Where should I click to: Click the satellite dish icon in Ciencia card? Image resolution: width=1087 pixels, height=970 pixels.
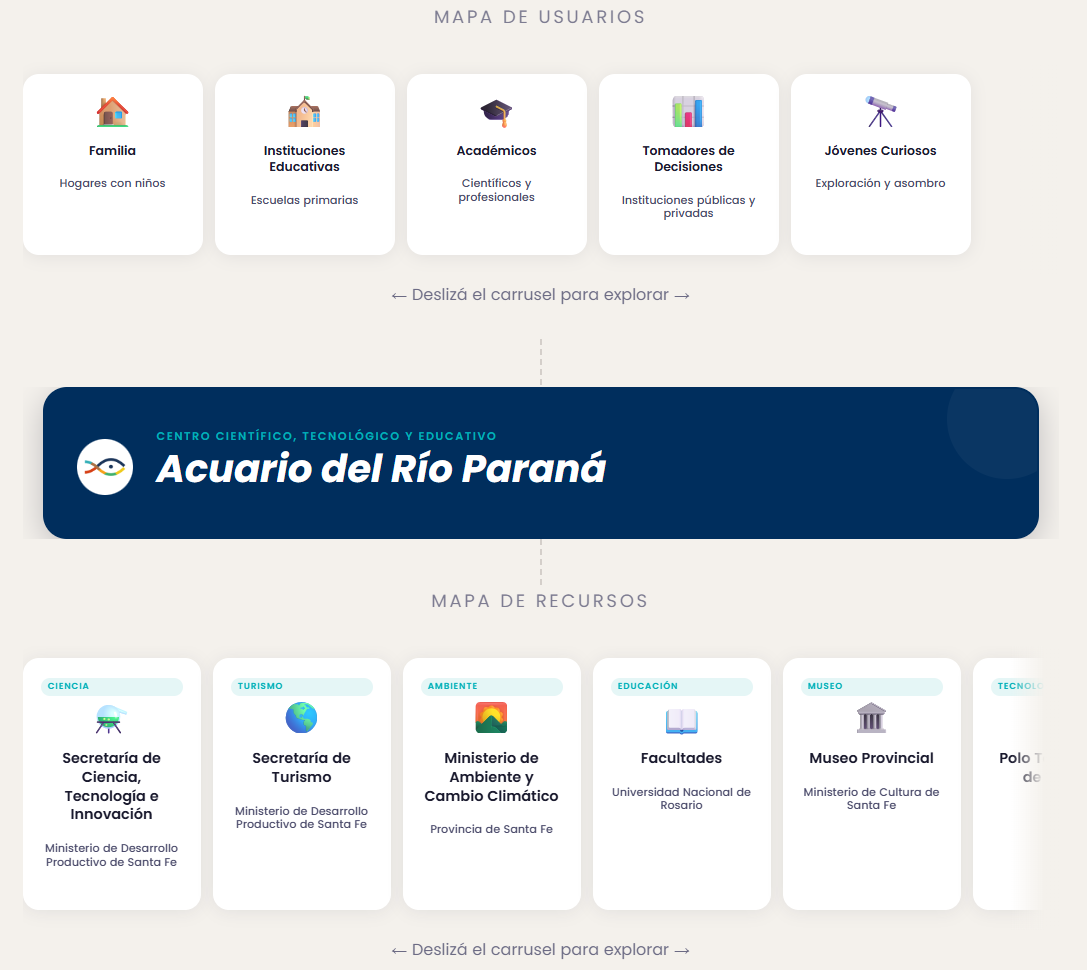pos(111,718)
